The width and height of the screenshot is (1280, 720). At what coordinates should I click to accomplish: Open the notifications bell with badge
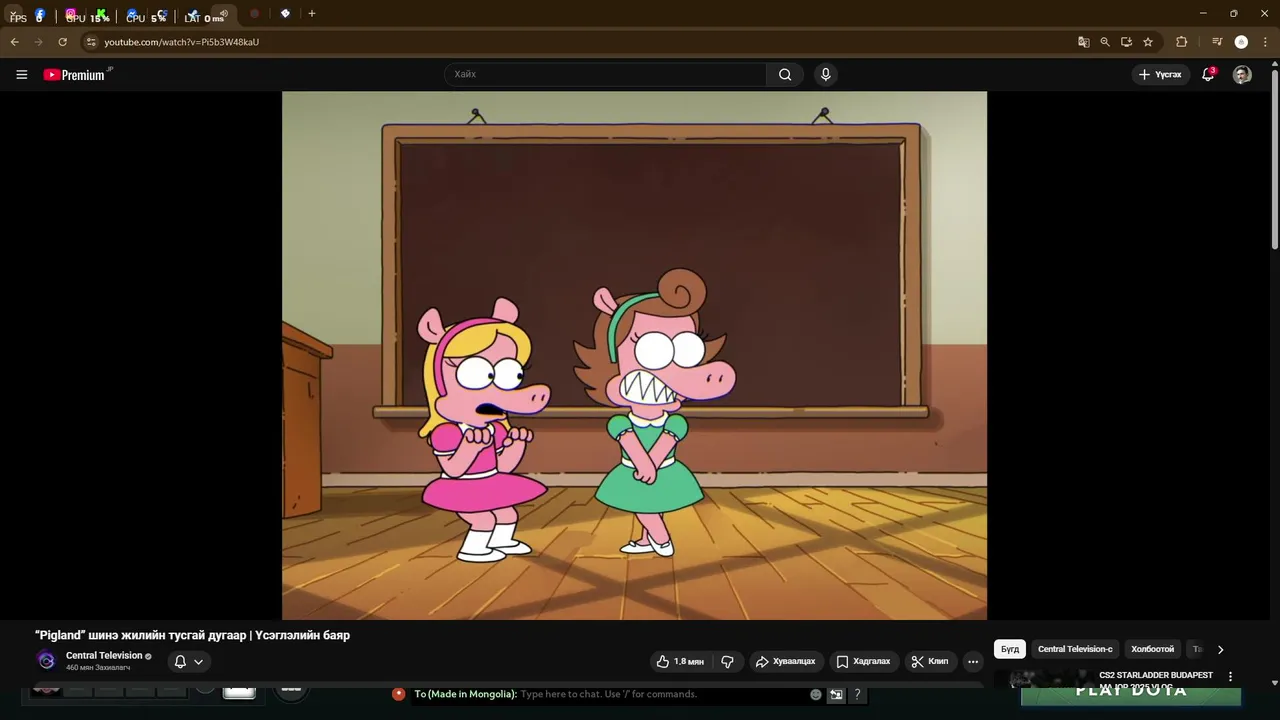coord(1208,74)
